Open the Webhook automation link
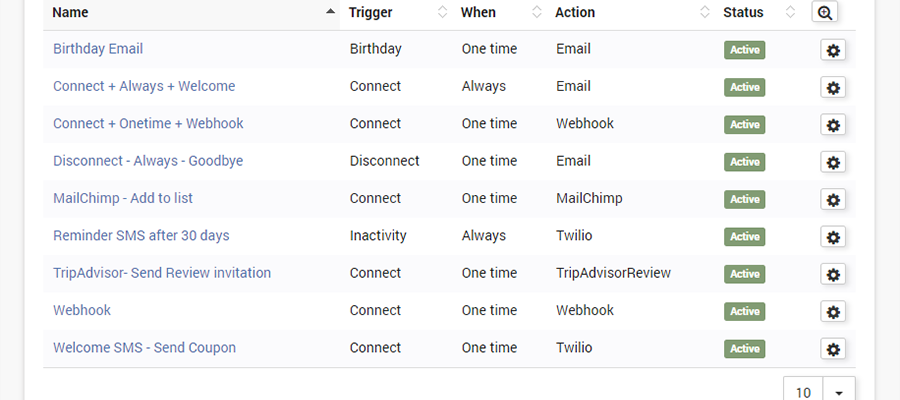The image size is (900, 400). (82, 310)
